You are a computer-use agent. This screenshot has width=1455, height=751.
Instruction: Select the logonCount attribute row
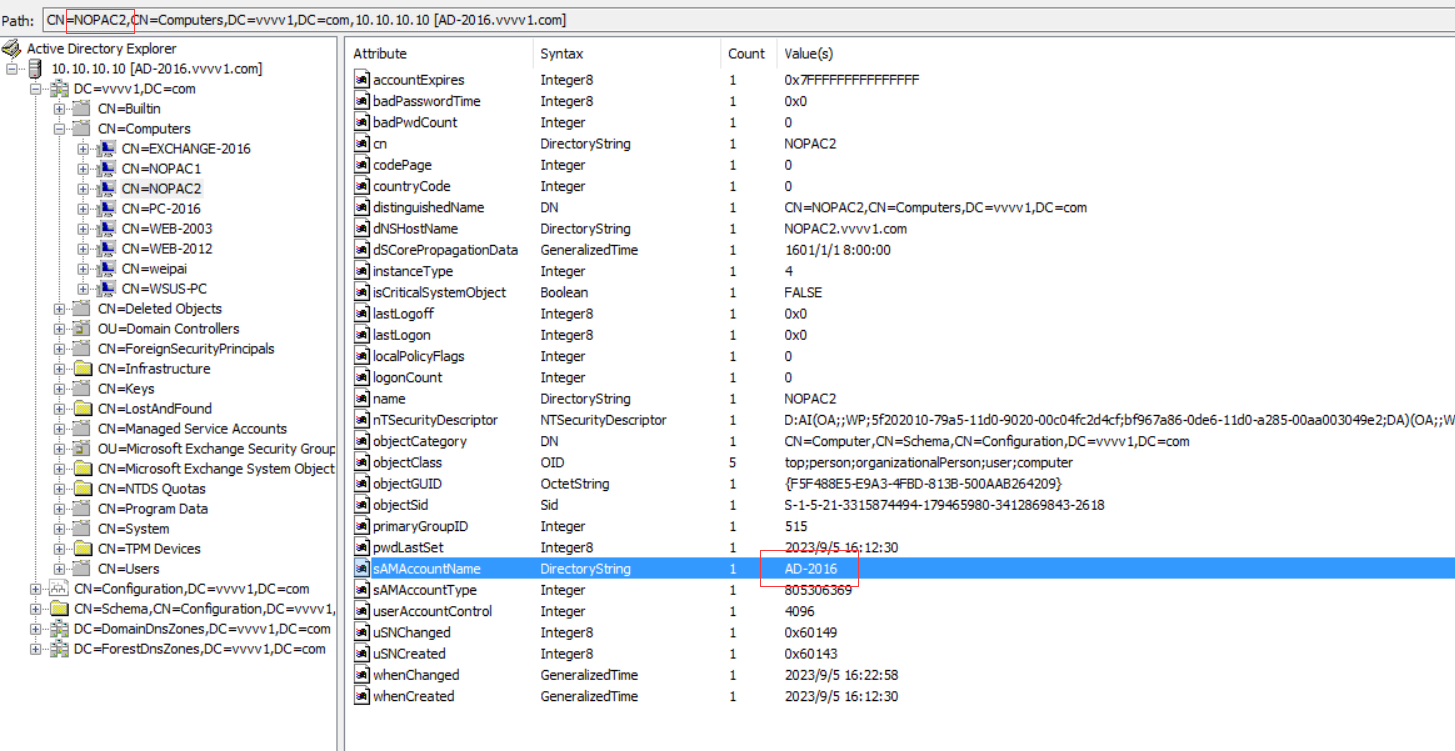(900, 378)
